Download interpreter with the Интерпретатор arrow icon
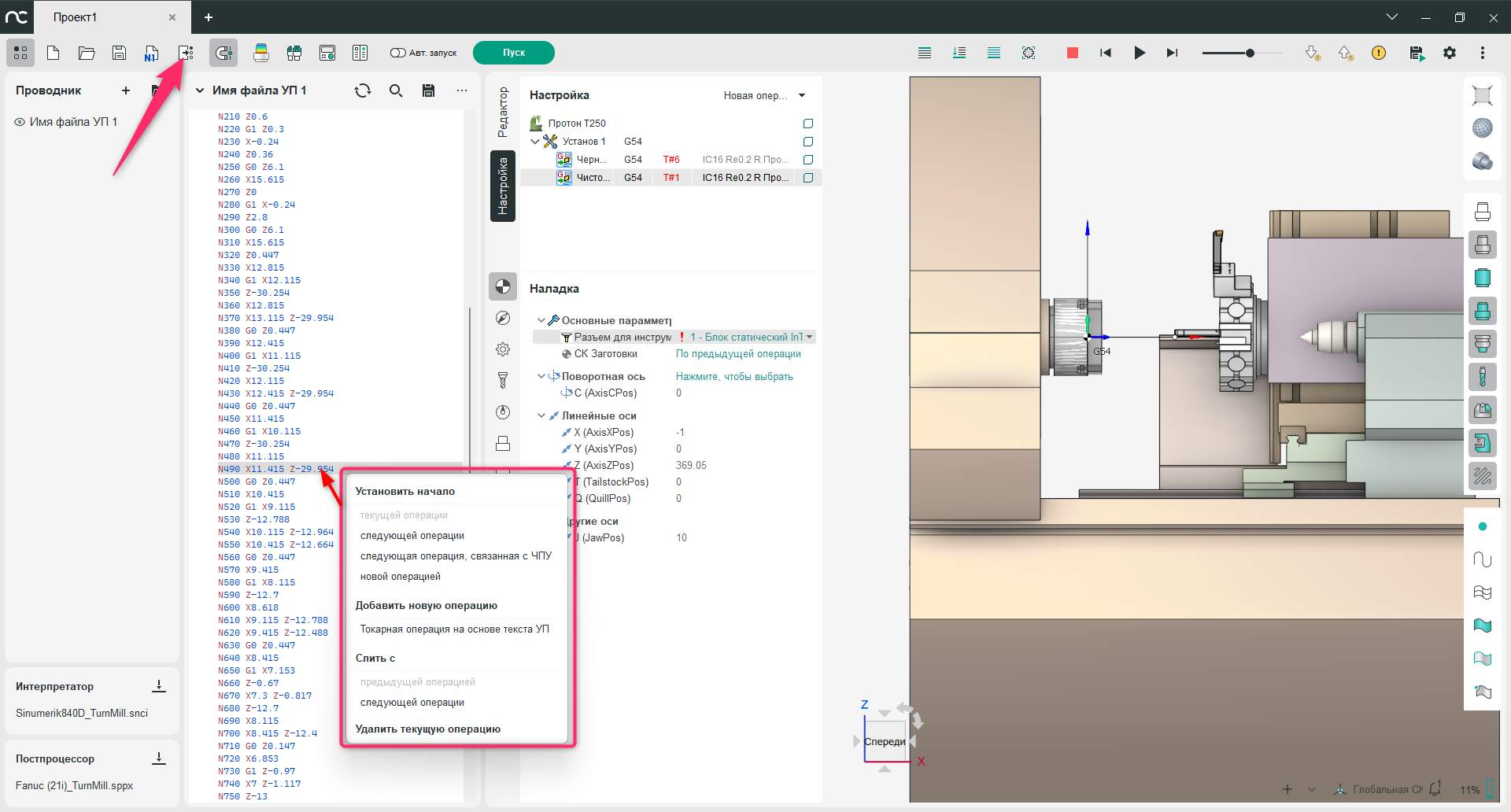The height and width of the screenshot is (812, 1511). (159, 686)
